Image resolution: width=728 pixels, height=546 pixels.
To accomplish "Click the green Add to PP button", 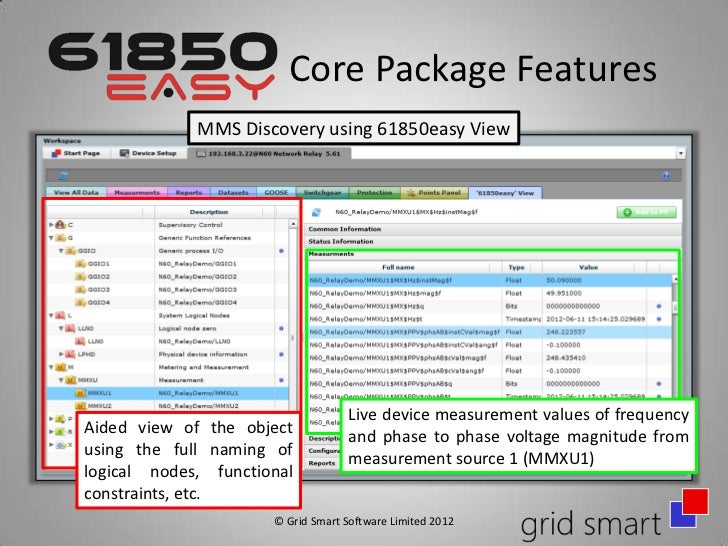I will tap(646, 212).
